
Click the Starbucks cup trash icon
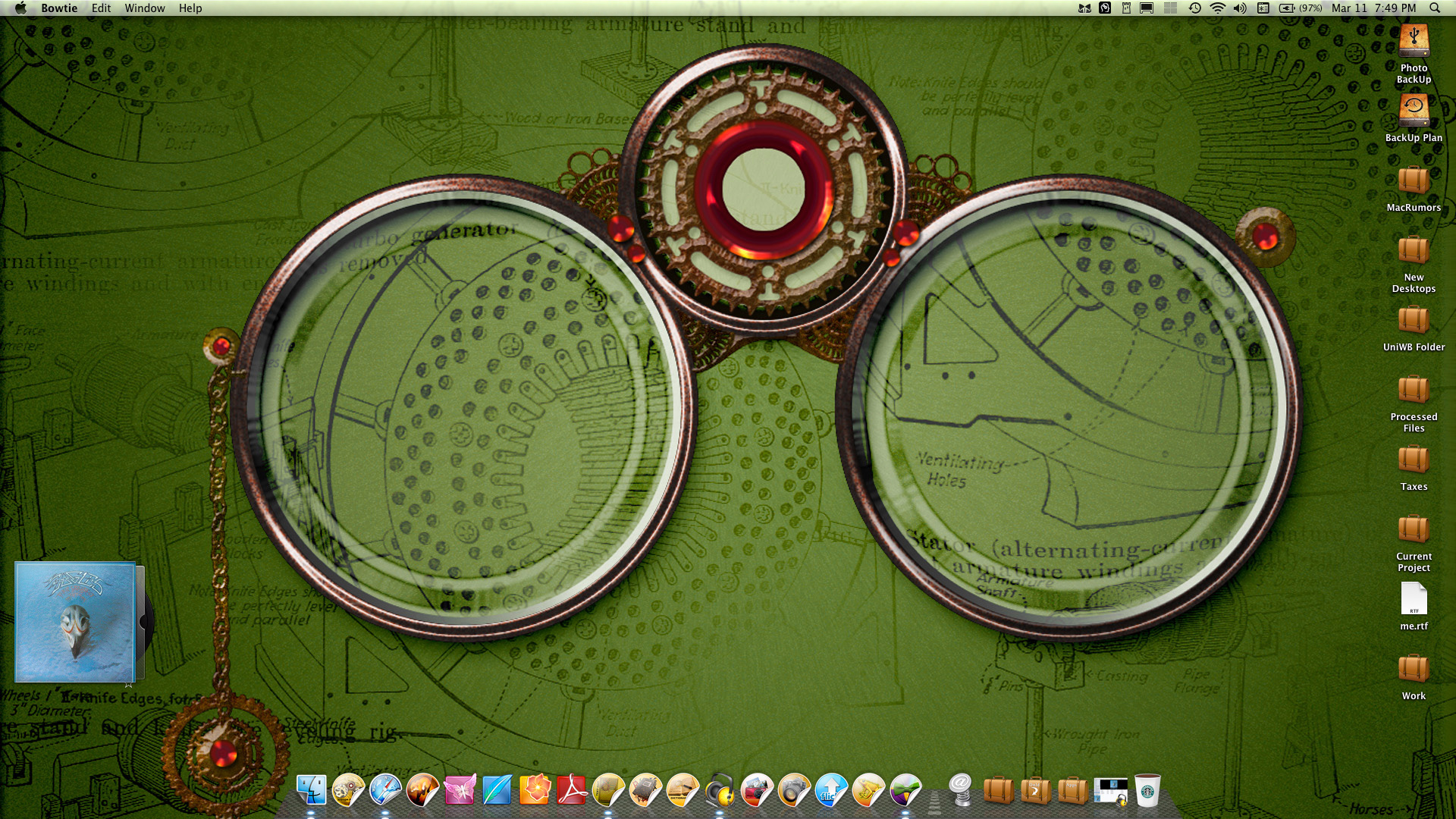[x=1147, y=791]
